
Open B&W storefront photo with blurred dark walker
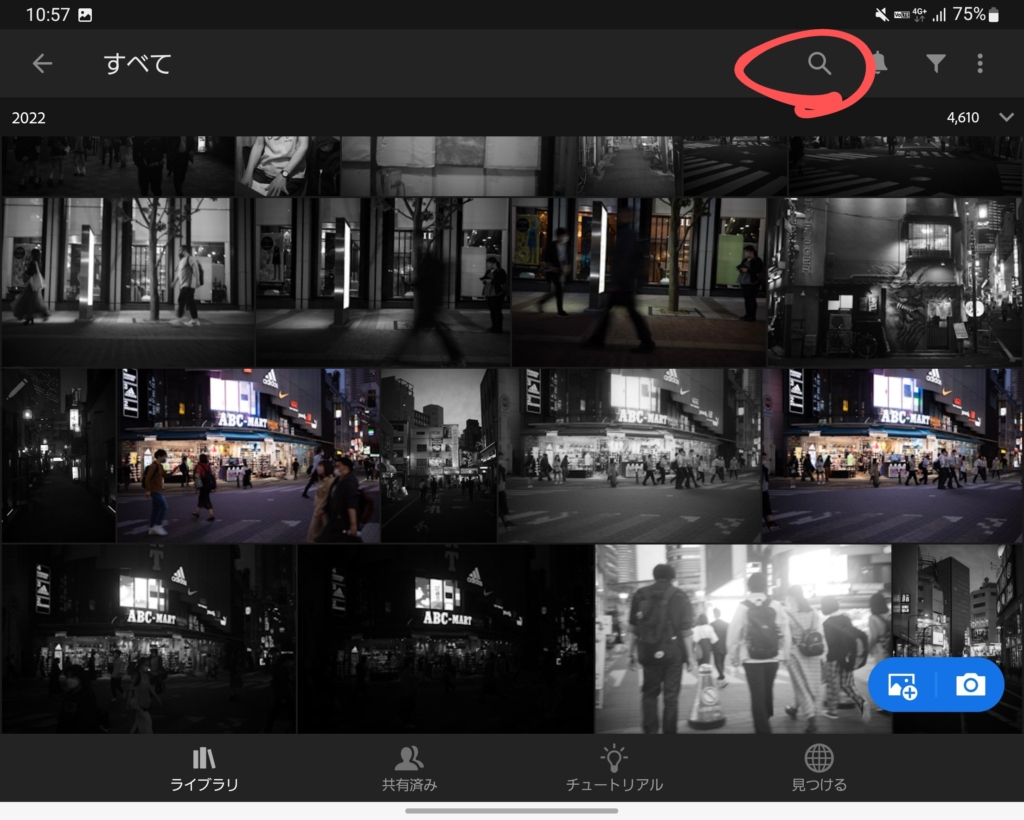coord(383,282)
